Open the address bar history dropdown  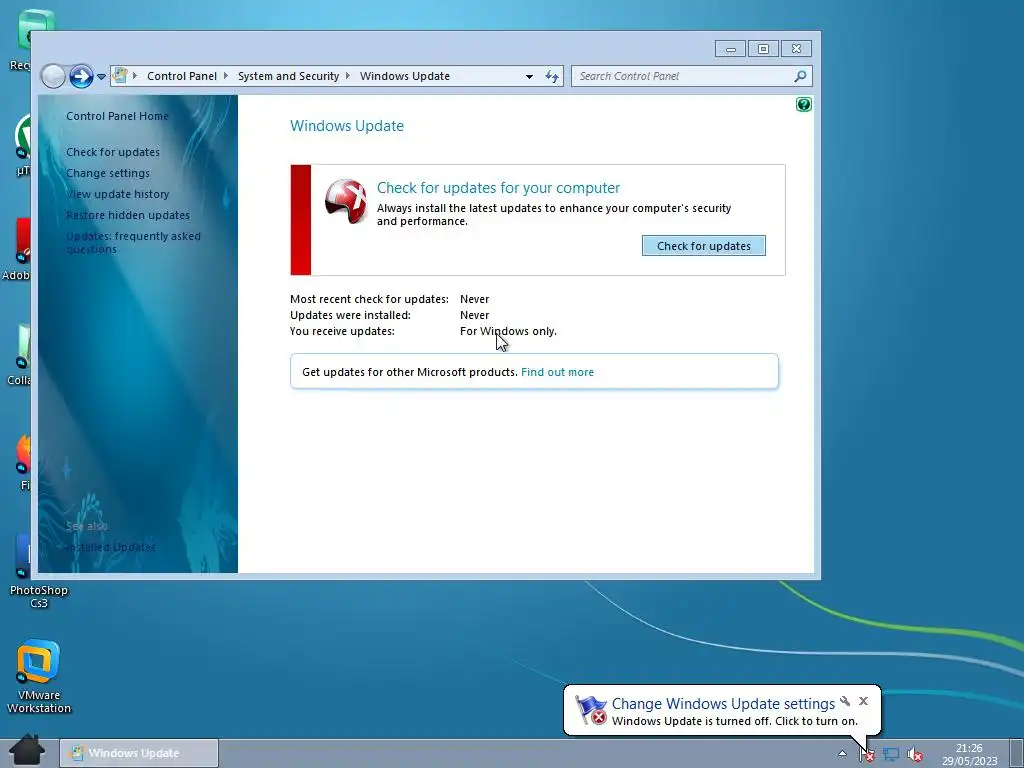529,76
